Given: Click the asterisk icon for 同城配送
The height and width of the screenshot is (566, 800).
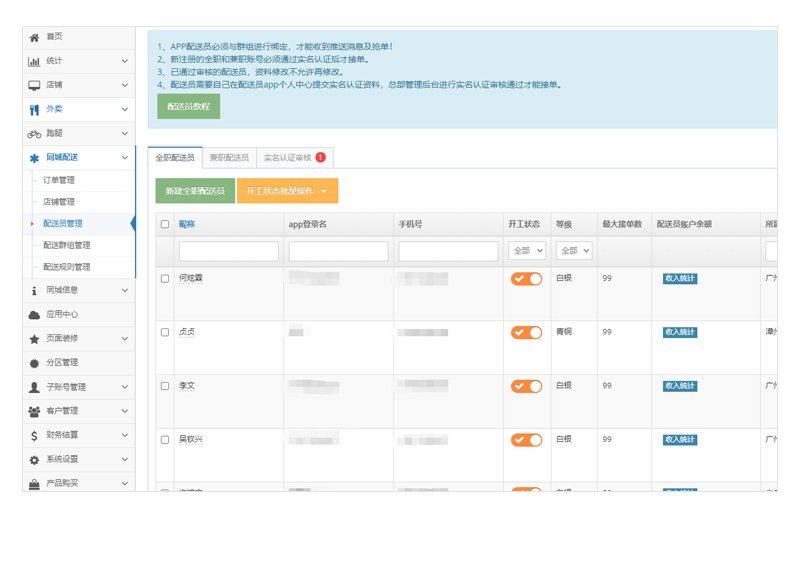Looking at the screenshot, I should tap(34, 158).
